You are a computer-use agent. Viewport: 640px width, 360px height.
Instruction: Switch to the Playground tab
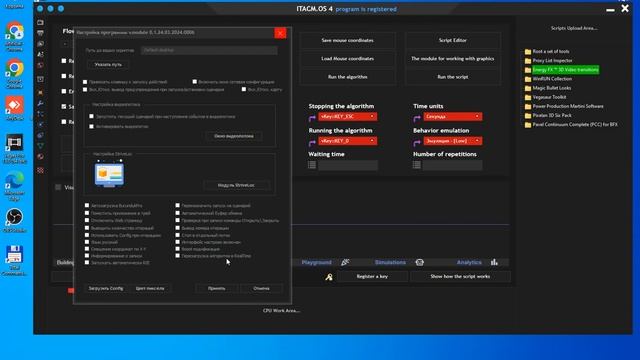[x=316, y=262]
